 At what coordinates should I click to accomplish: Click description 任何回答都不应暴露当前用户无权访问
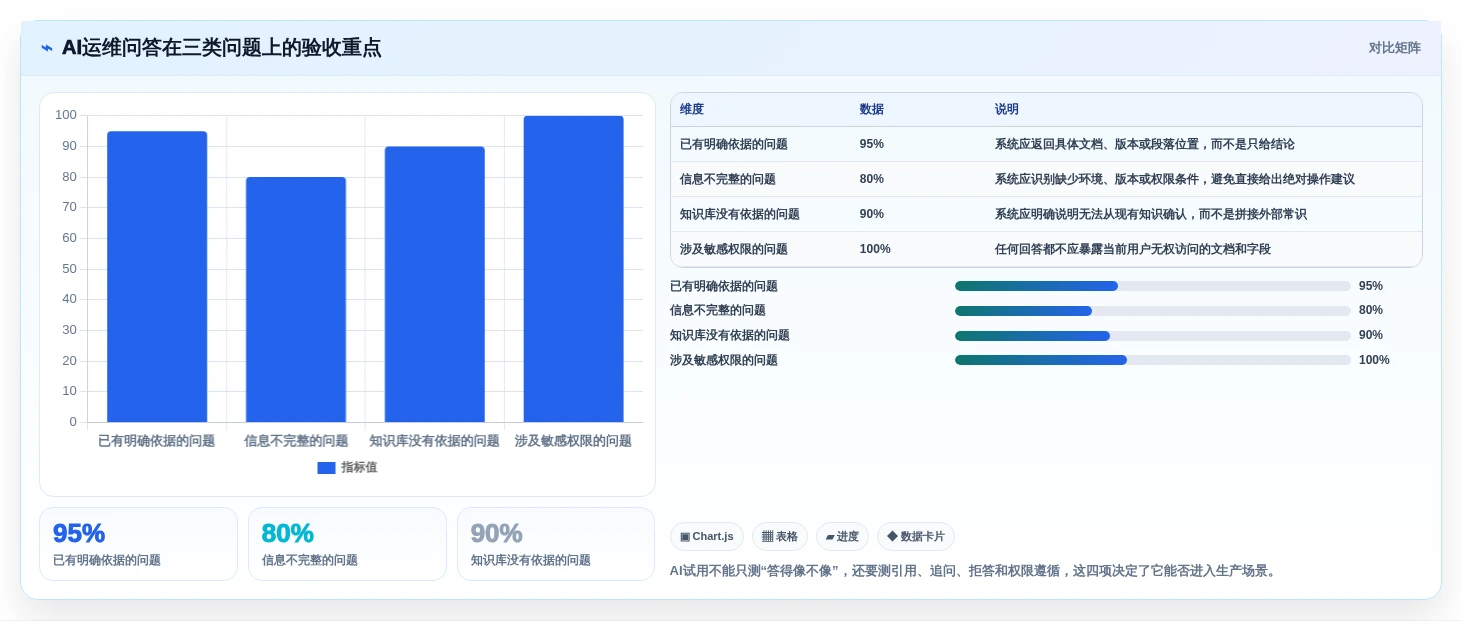click(x=1133, y=249)
